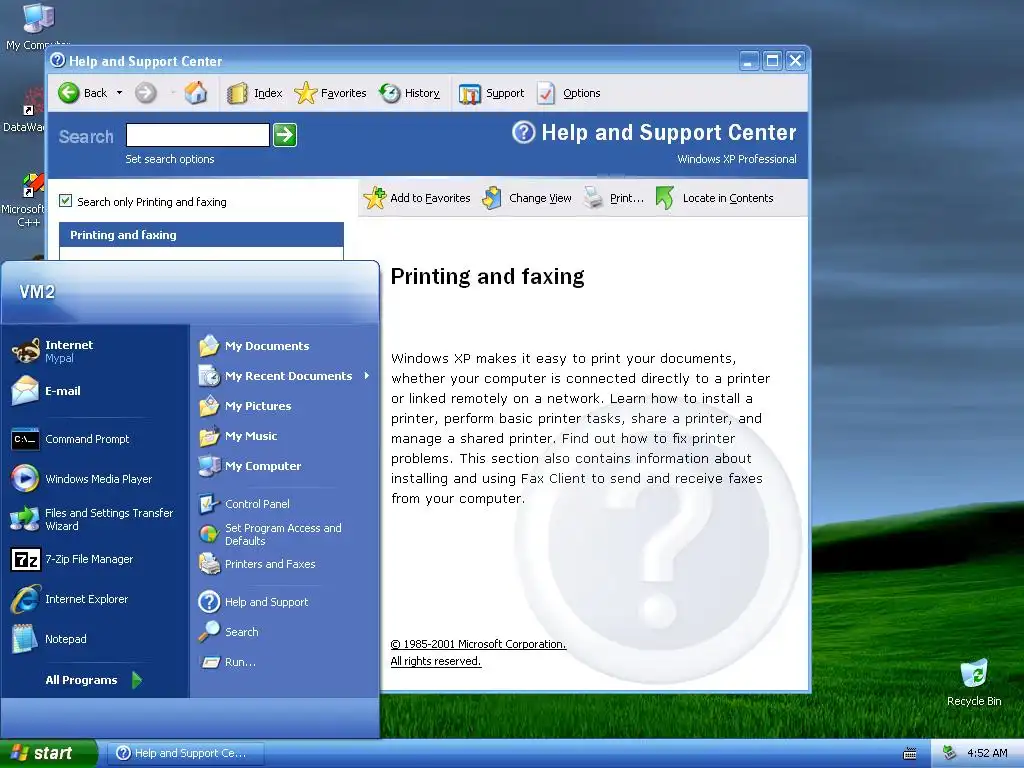Click the Help window title bar icon
Screen dimensions: 1024x768
(x=57, y=61)
